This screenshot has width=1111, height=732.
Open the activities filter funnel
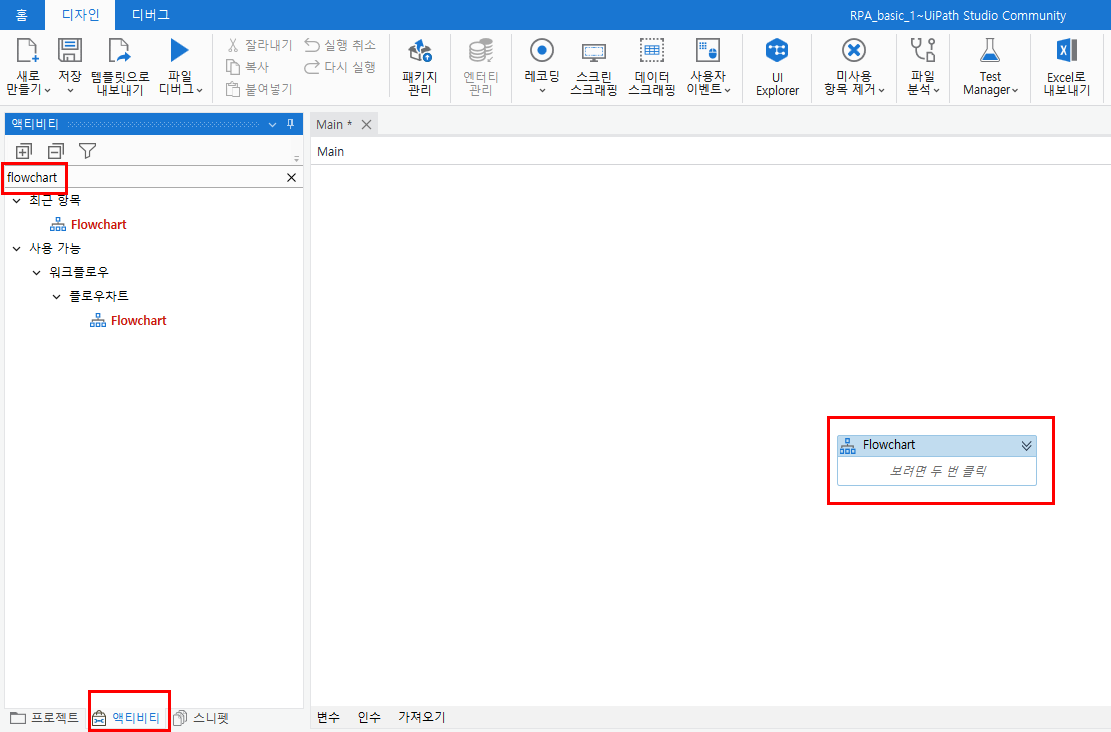click(87, 151)
